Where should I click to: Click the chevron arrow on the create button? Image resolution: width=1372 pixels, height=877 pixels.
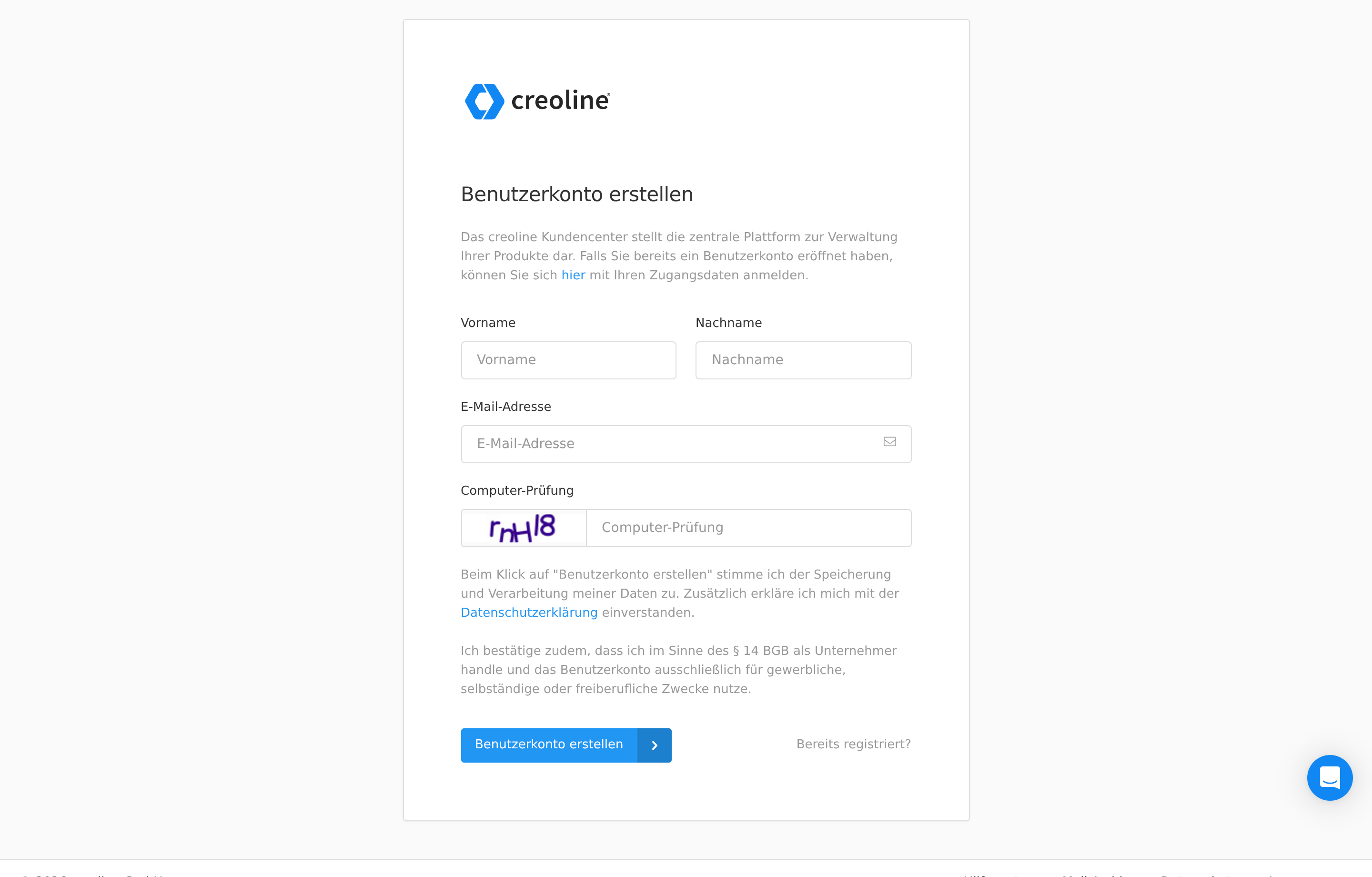(x=655, y=745)
